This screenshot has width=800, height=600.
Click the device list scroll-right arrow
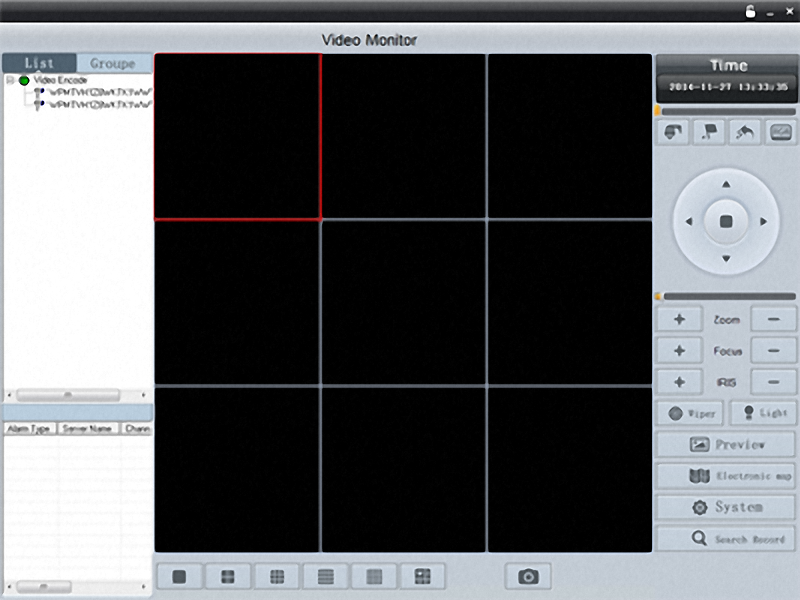144,395
